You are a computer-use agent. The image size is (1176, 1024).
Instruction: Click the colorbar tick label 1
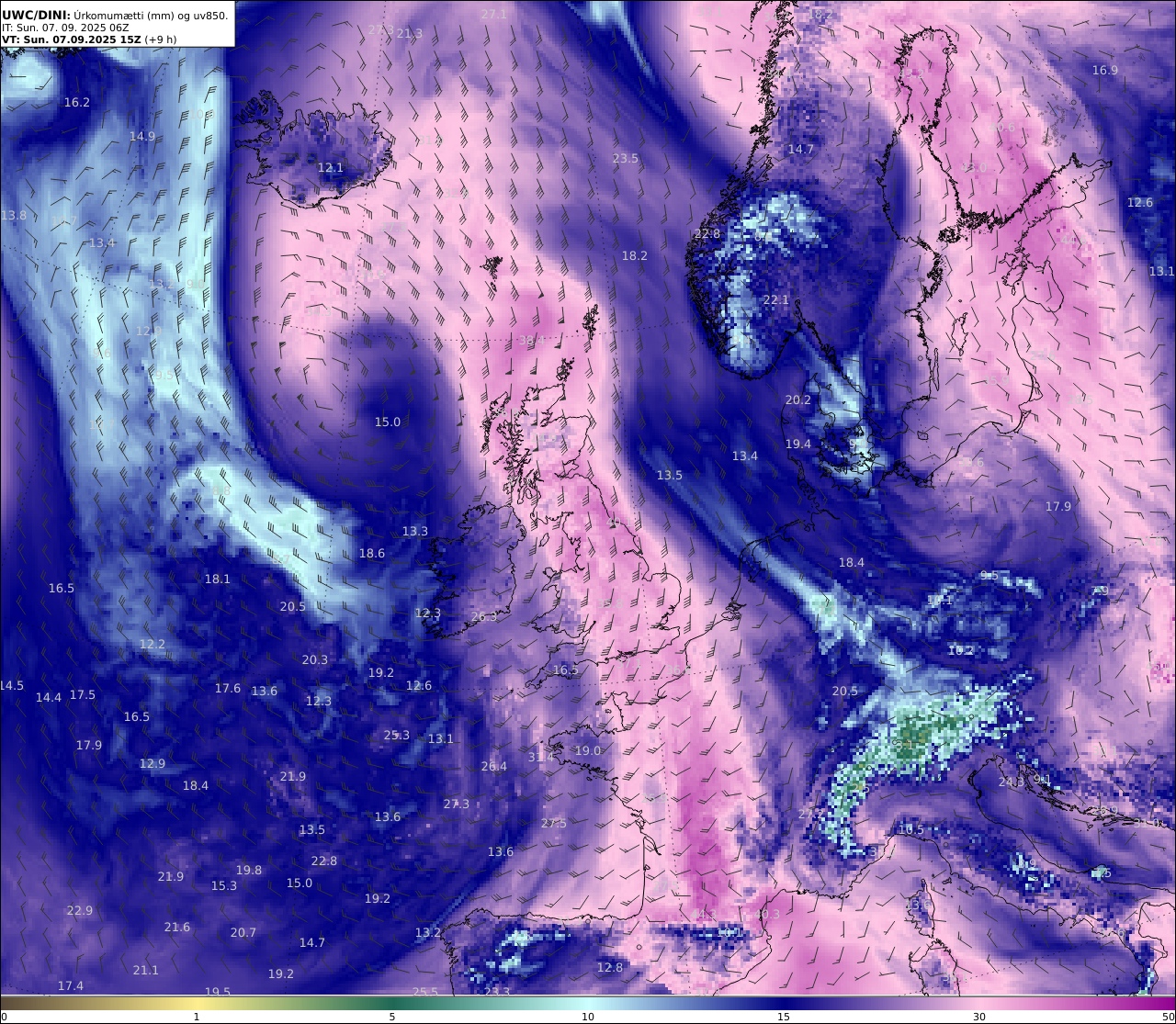coord(197,1017)
